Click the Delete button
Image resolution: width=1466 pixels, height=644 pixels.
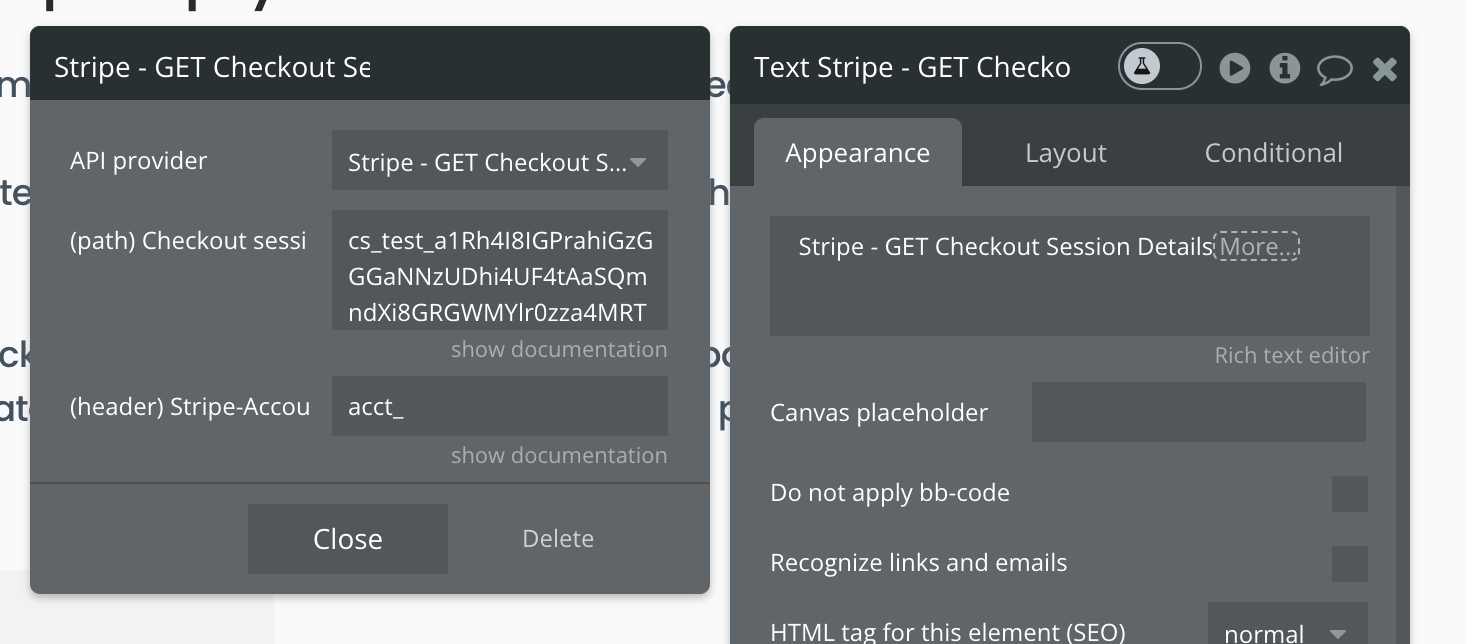558,538
